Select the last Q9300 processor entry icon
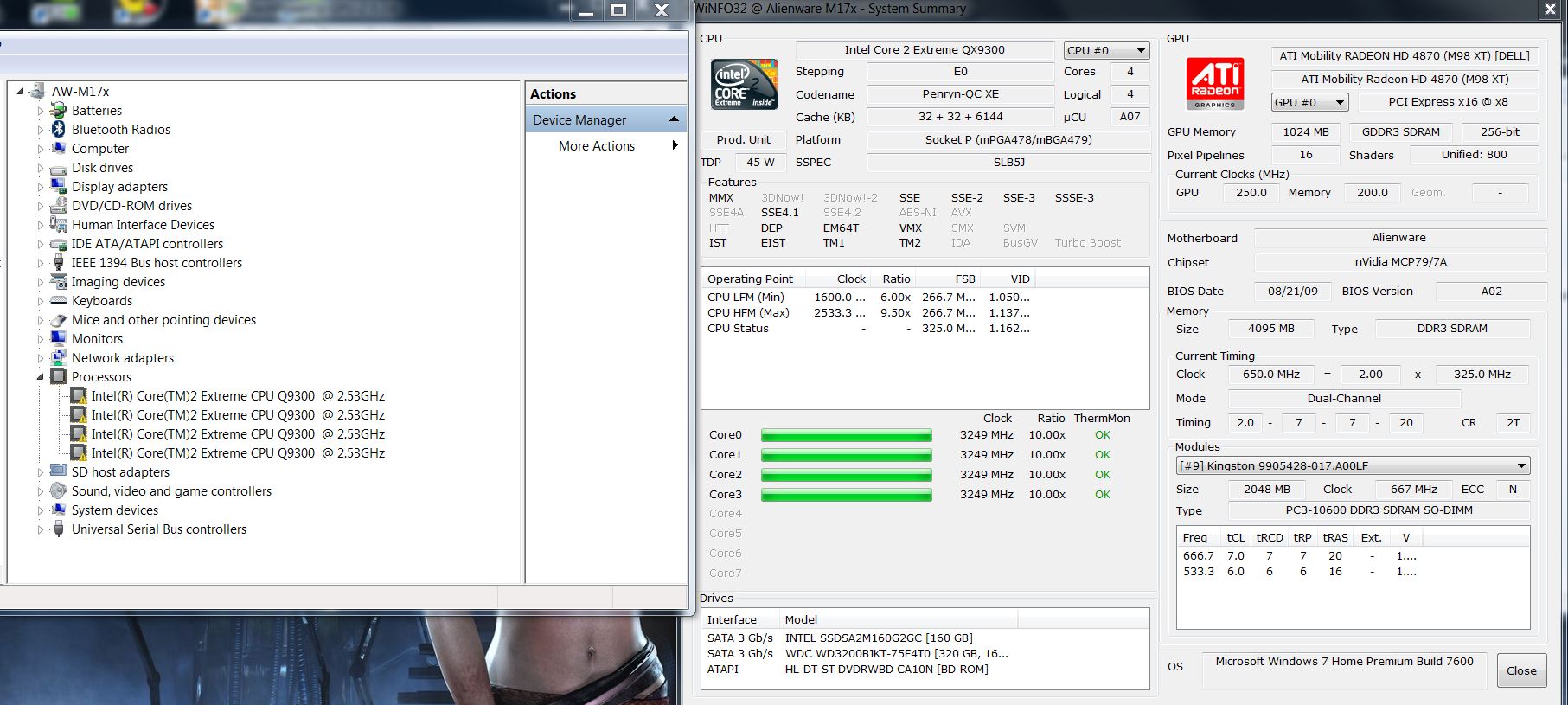The image size is (1568, 705). [79, 453]
